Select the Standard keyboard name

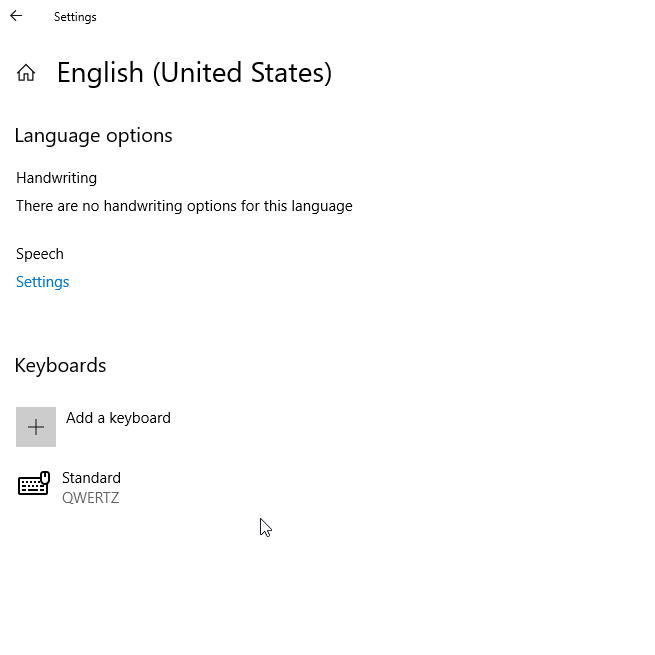coord(91,478)
